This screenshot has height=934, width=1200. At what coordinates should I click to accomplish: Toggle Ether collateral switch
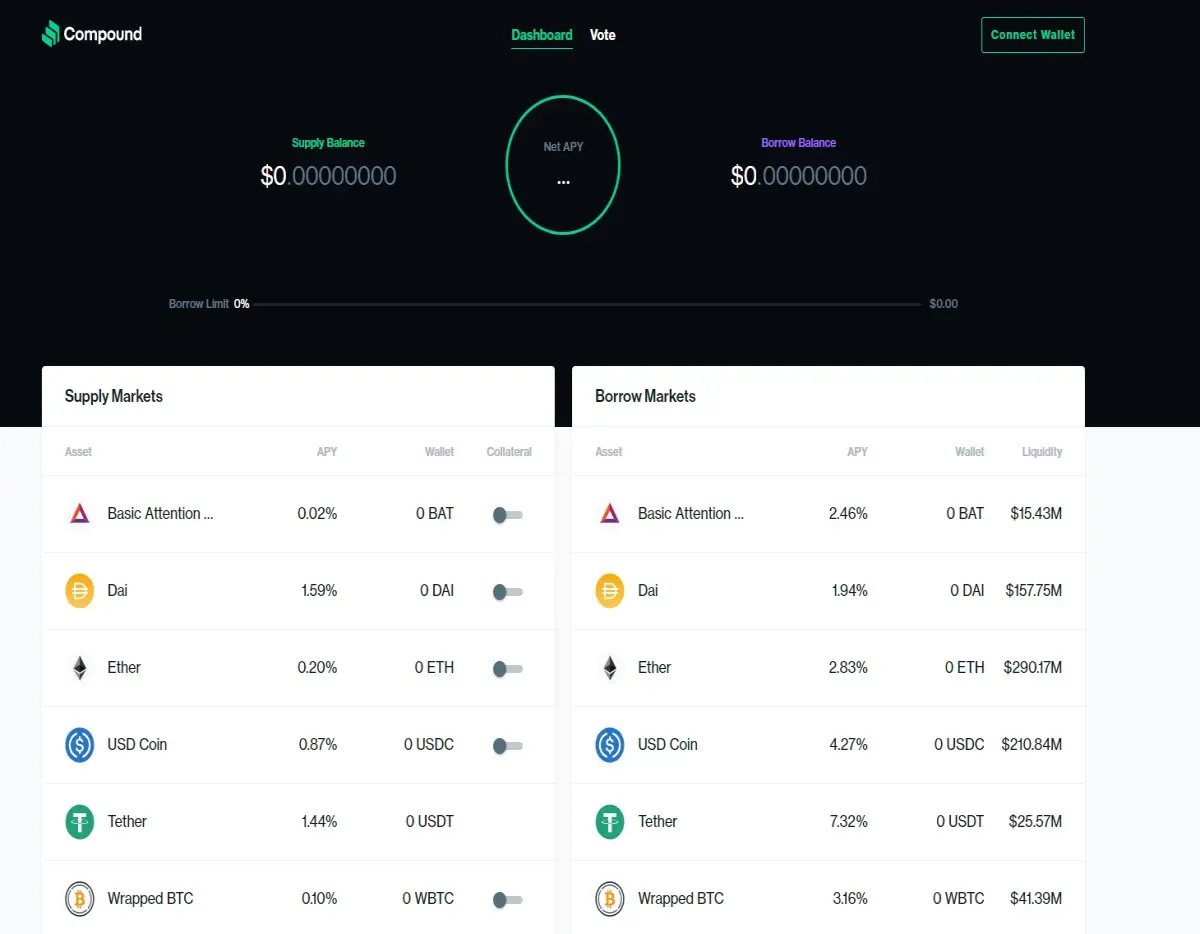[507, 669]
